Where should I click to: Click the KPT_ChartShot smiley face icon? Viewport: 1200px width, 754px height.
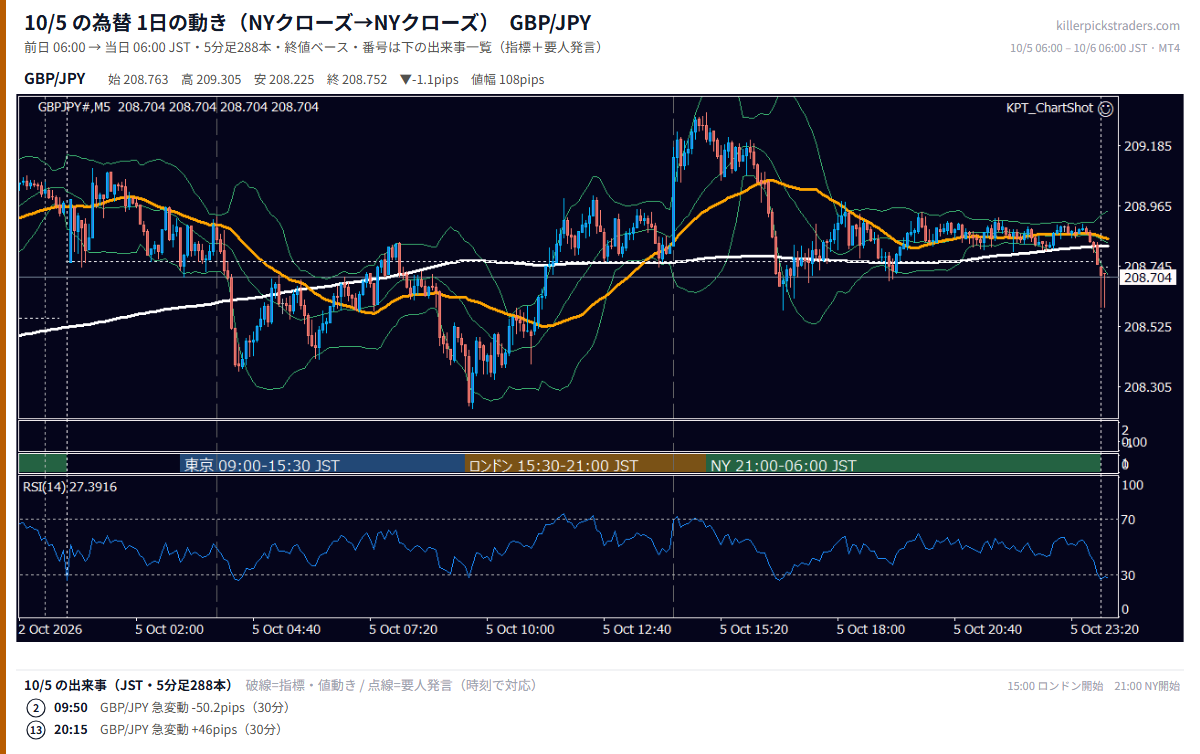tap(1105, 107)
